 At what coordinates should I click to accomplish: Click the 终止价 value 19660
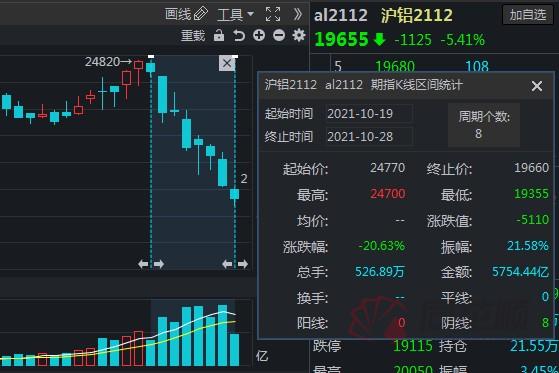532,168
